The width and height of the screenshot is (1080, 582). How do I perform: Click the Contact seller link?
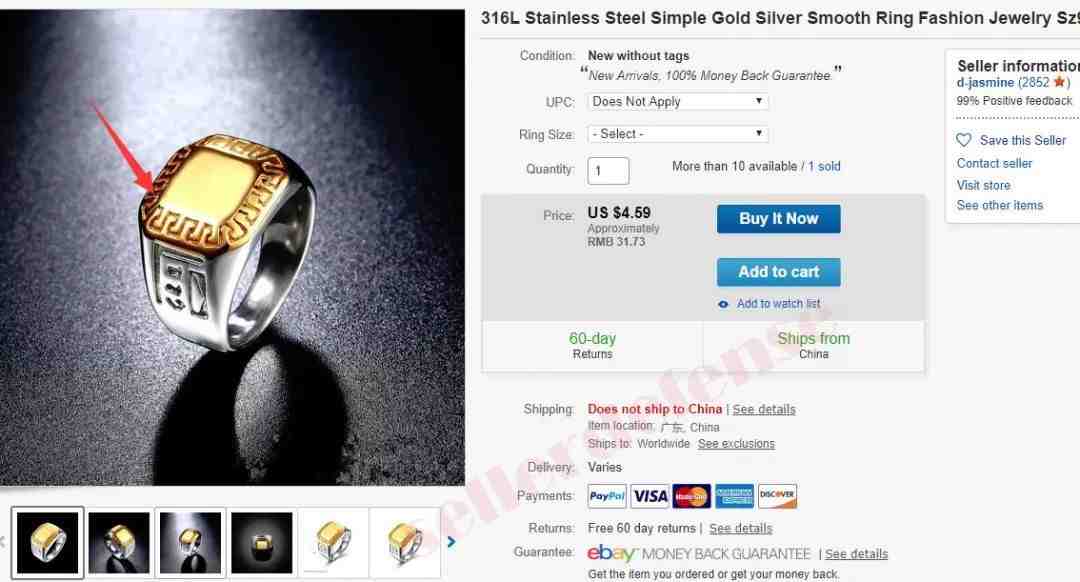[994, 163]
